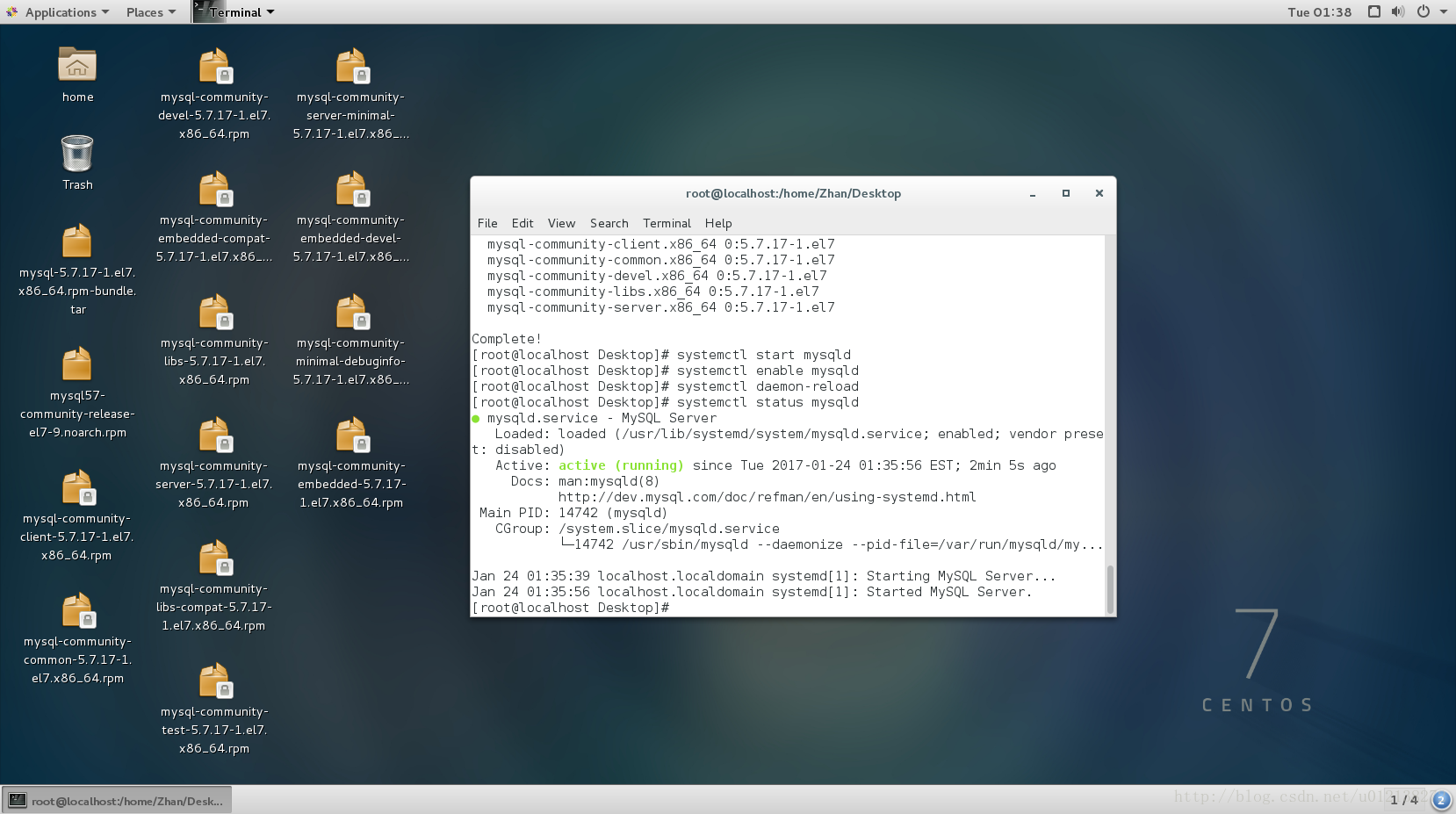The image size is (1456, 814).
Task: Click the last terminal prompt line
Action: (x=571, y=608)
